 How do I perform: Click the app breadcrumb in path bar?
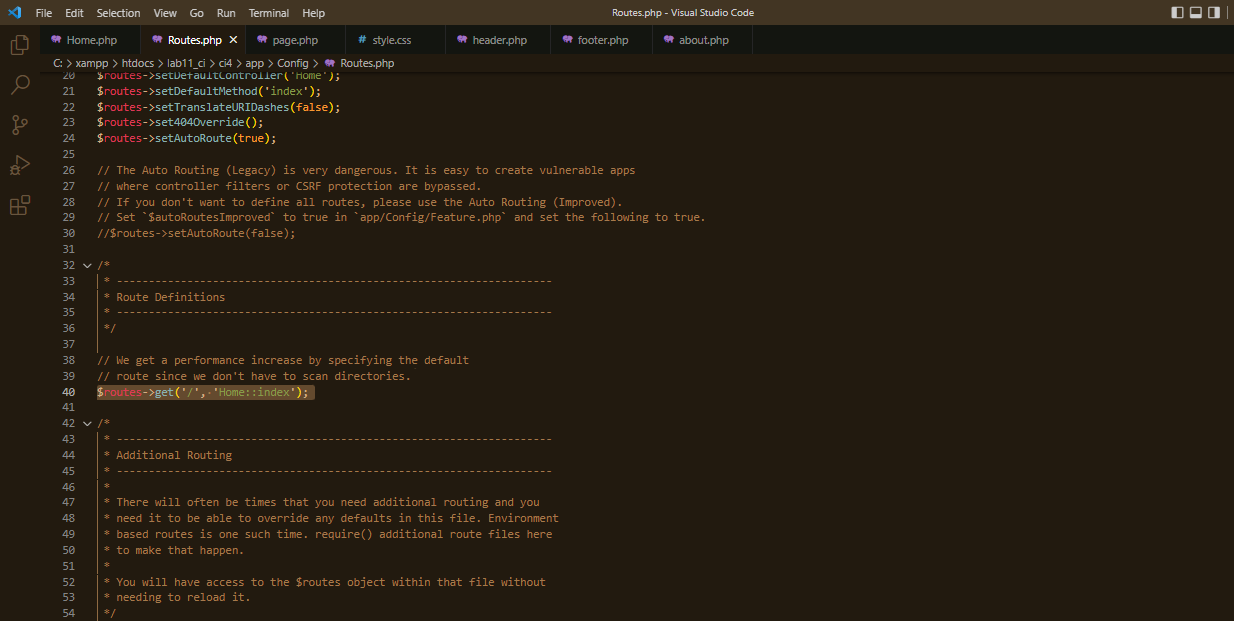[255, 62]
